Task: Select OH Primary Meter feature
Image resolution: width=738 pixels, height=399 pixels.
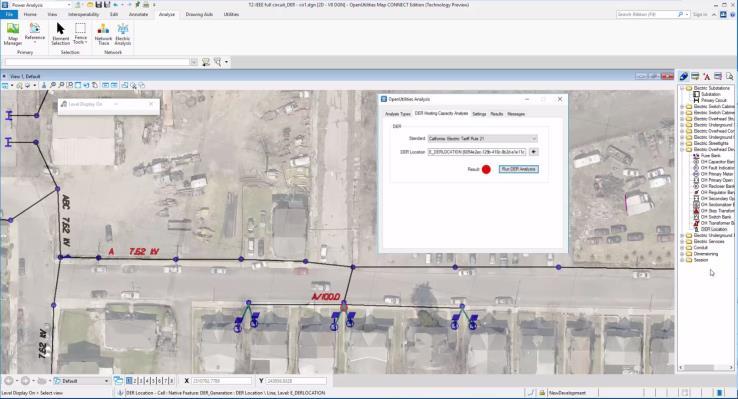Action: pyautogui.click(x=717, y=174)
